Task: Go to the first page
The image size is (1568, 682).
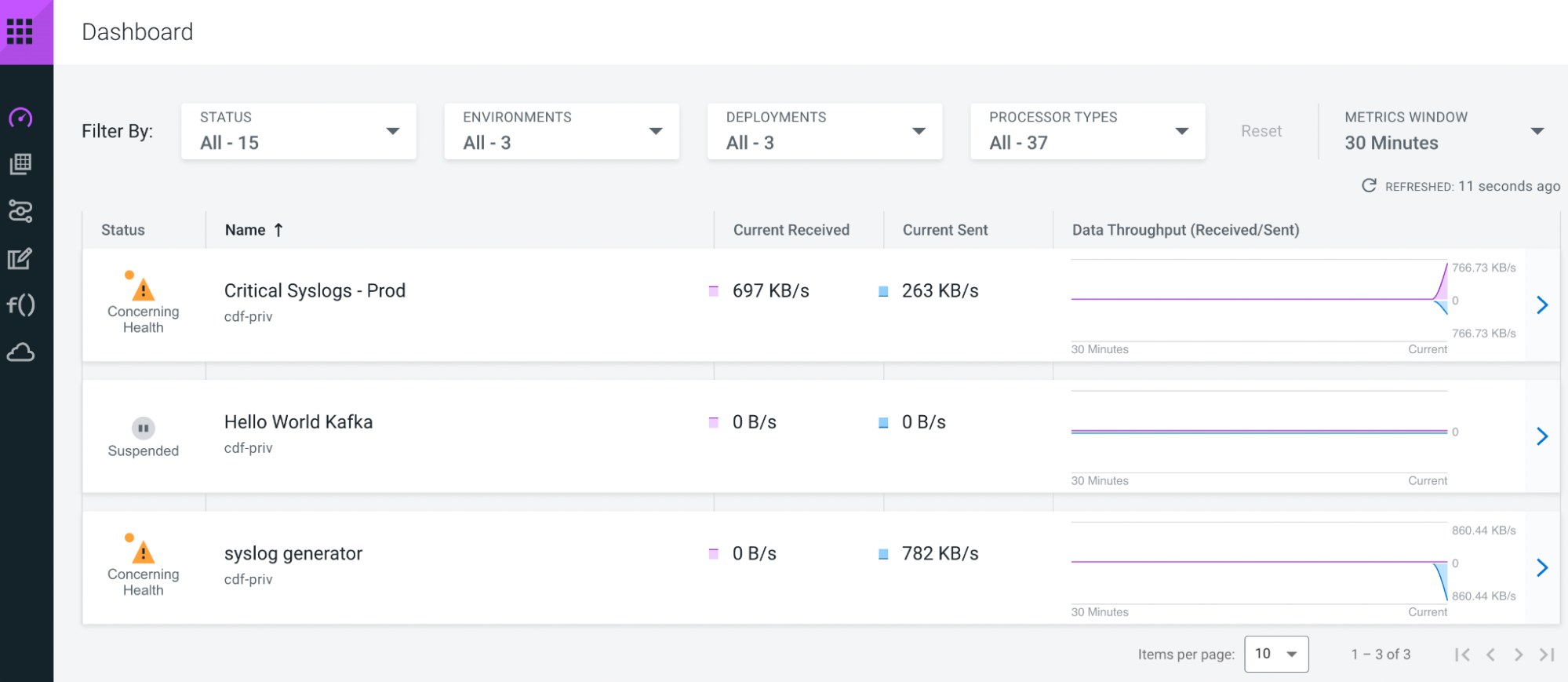Action: pyautogui.click(x=1462, y=655)
